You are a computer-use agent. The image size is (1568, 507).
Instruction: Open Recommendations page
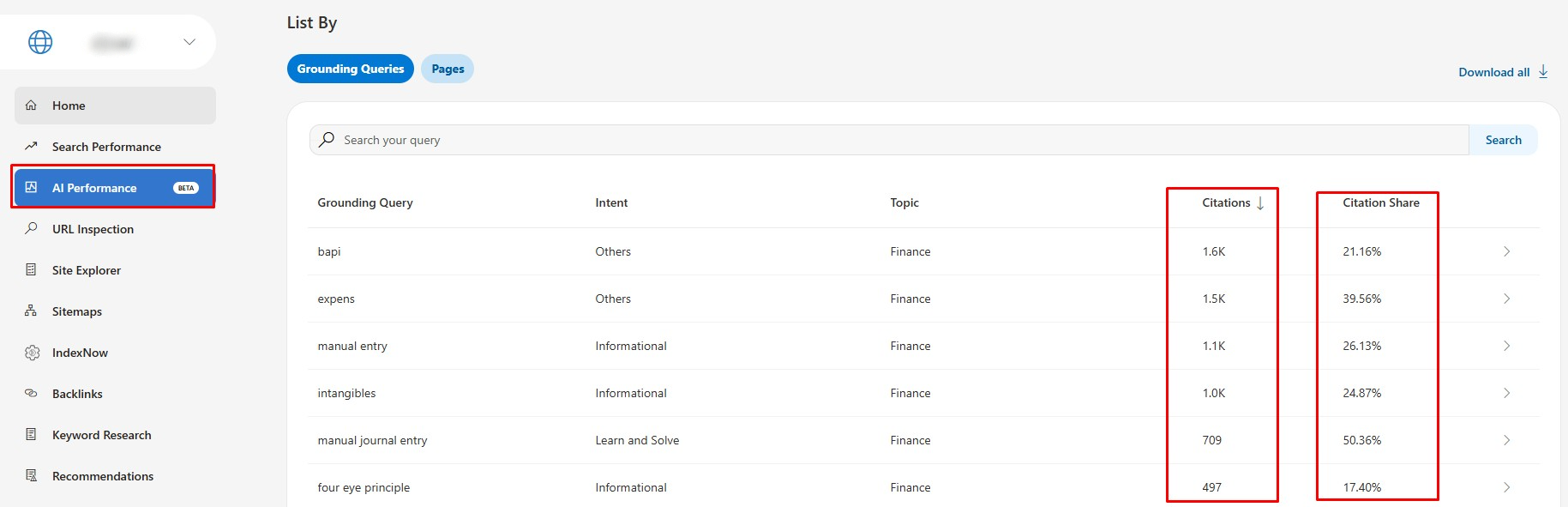[x=115, y=476]
